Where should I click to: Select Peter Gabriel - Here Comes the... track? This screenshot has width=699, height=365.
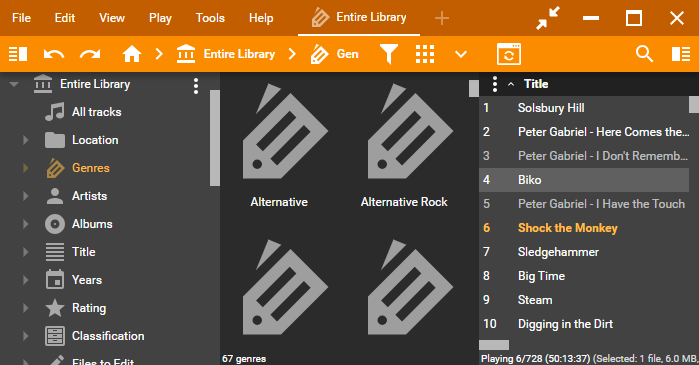pos(584,132)
